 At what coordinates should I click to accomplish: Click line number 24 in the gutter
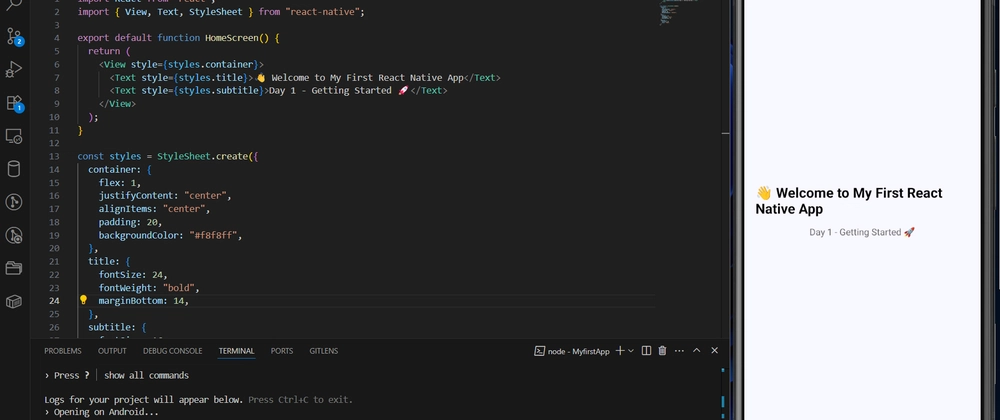click(x=54, y=301)
